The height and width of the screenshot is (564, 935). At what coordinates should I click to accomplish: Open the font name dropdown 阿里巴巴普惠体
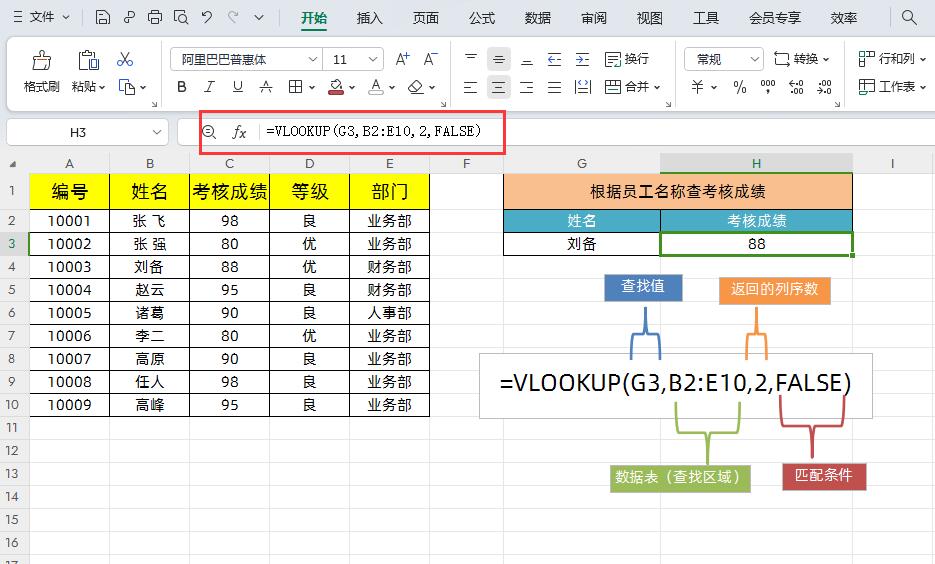click(x=246, y=60)
